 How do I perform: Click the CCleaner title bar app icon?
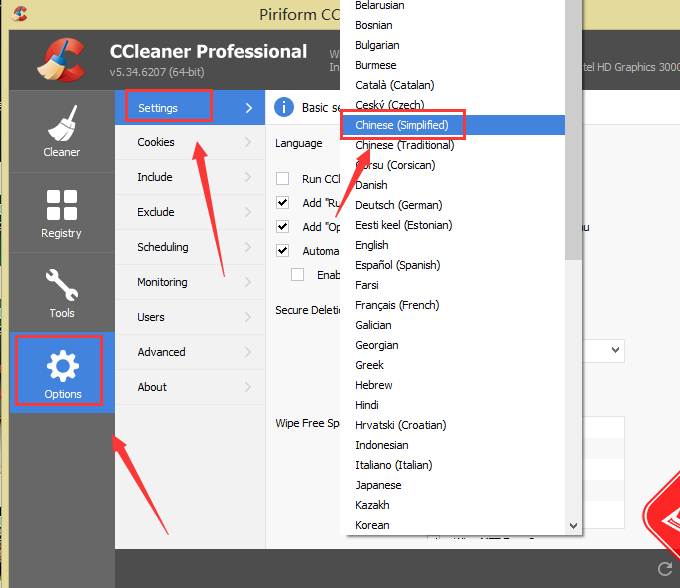click(20, 14)
